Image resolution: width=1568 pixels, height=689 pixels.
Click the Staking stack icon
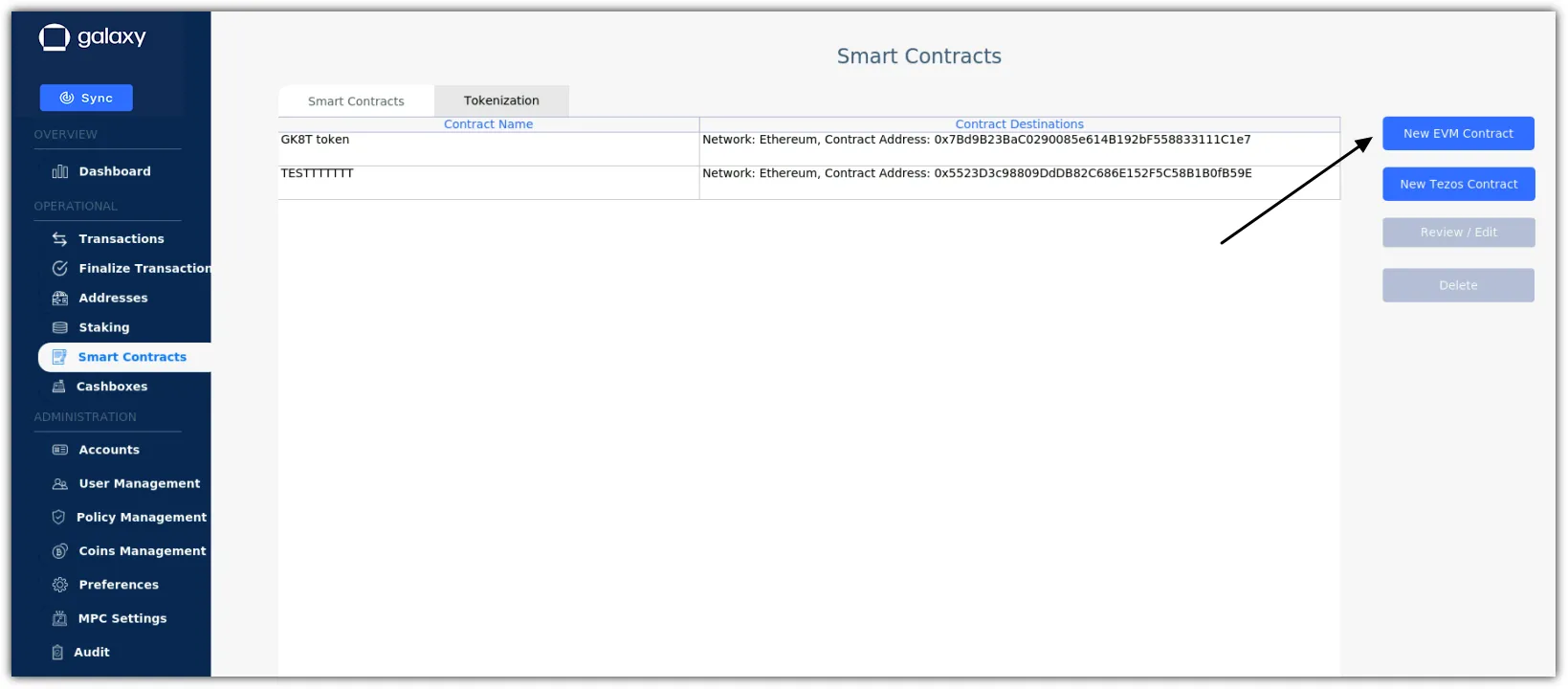point(60,328)
